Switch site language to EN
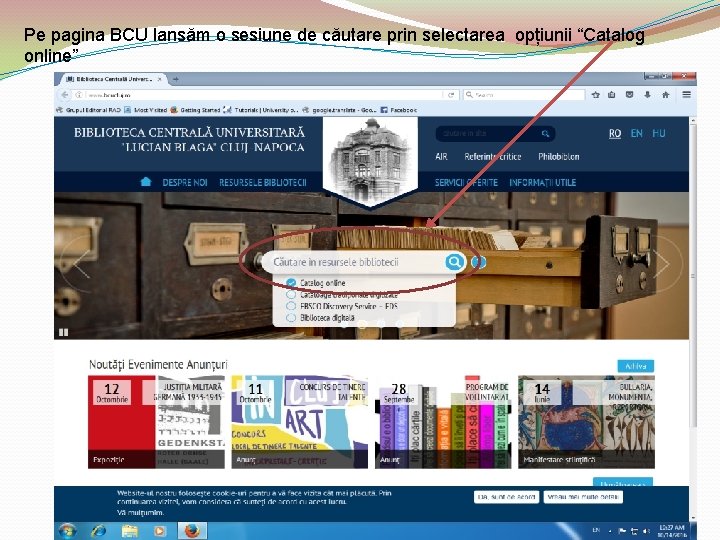This screenshot has width=720, height=540. pos(636,133)
